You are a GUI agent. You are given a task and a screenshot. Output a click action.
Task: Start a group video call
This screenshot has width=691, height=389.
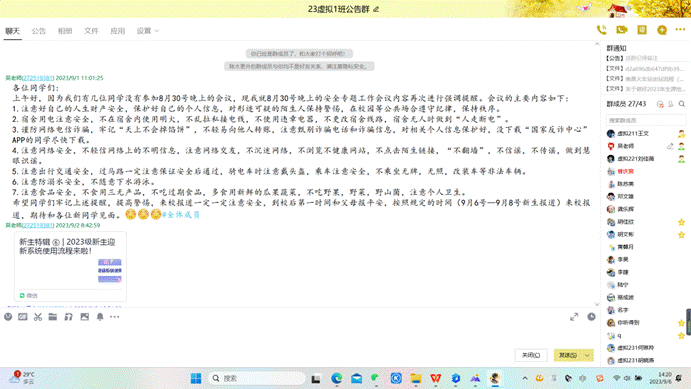[622, 30]
